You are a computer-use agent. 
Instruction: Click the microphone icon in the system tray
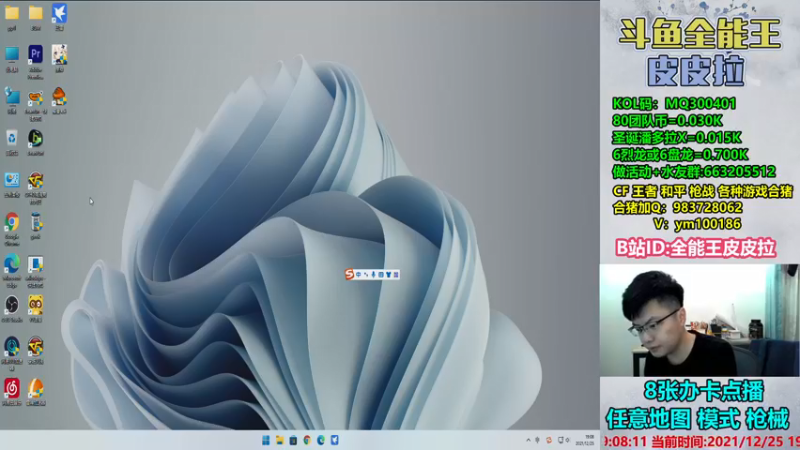[x=537, y=440]
